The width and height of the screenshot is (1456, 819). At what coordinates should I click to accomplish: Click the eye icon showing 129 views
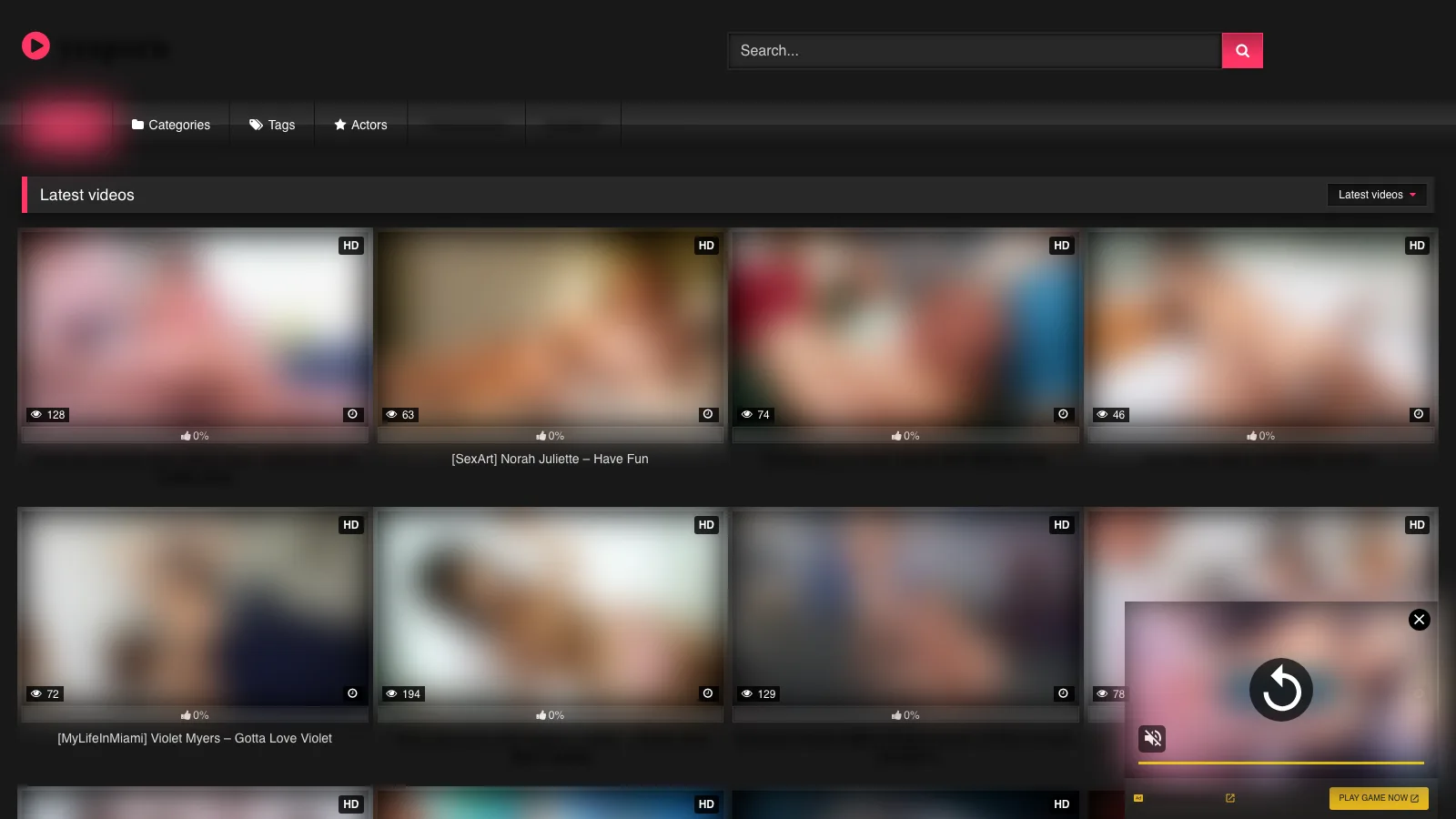[x=747, y=694]
